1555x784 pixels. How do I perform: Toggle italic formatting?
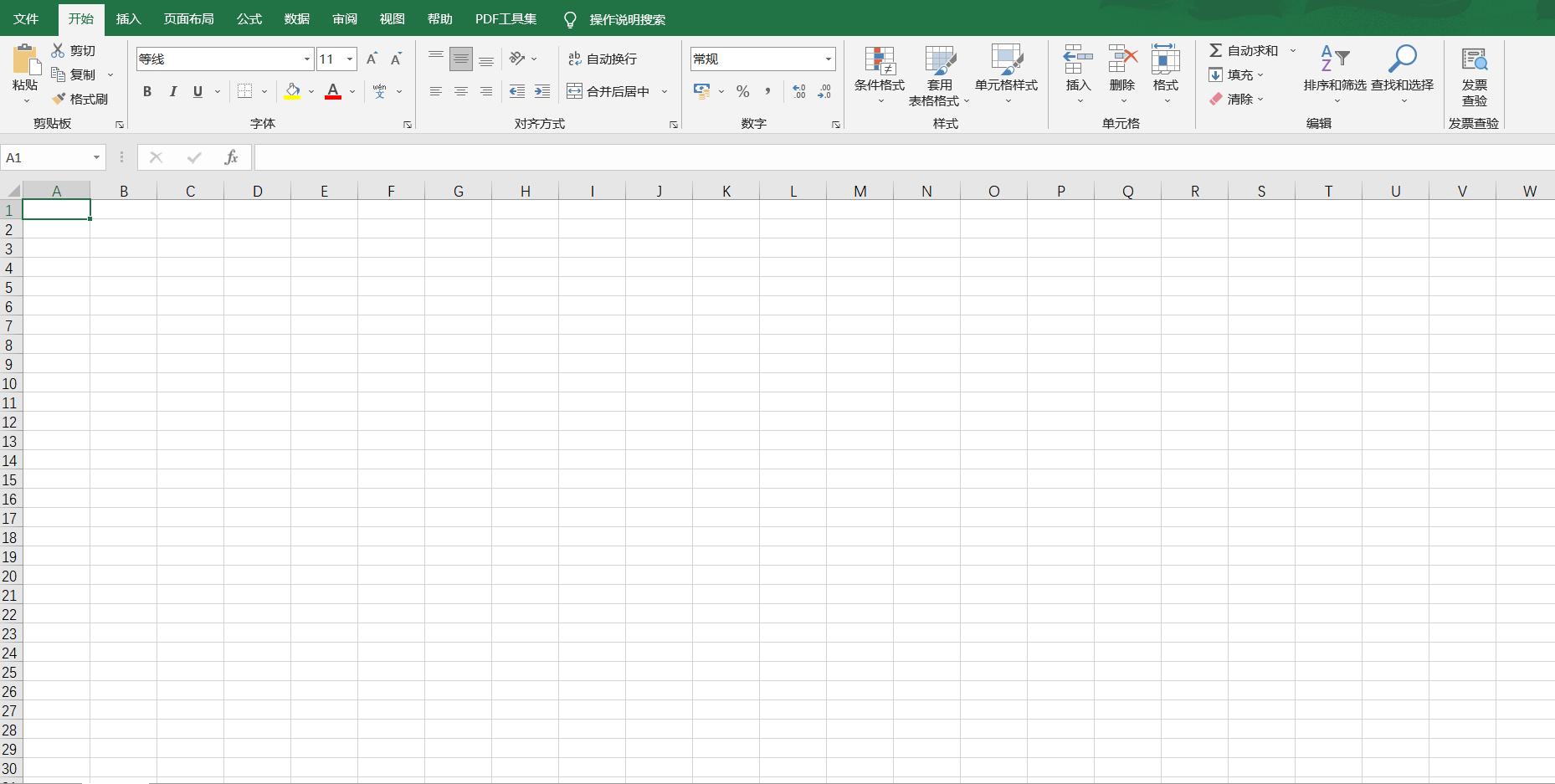tap(172, 91)
